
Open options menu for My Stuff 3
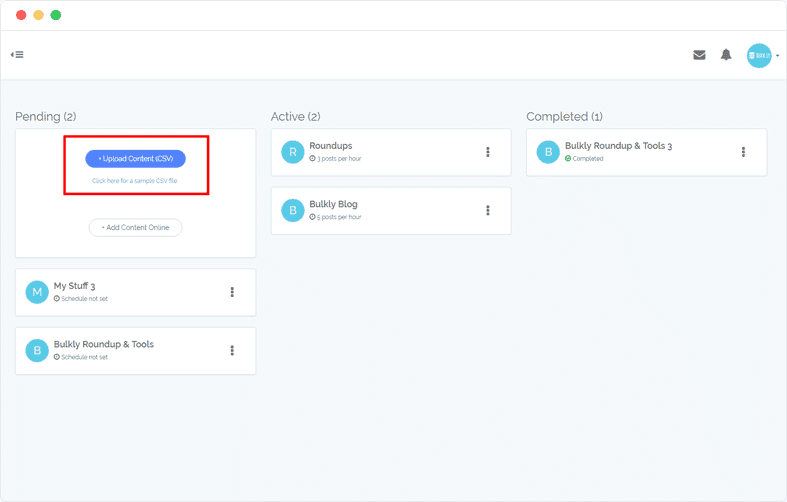(232, 292)
